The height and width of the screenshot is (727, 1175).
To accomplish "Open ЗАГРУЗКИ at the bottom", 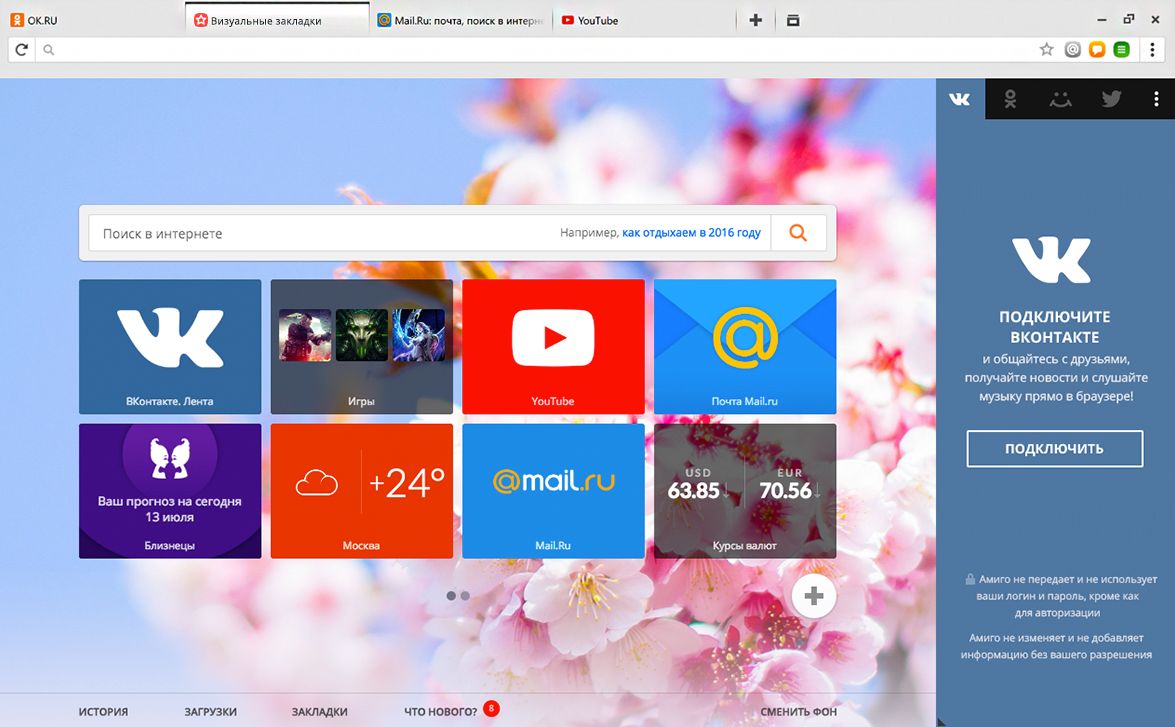I will (211, 712).
